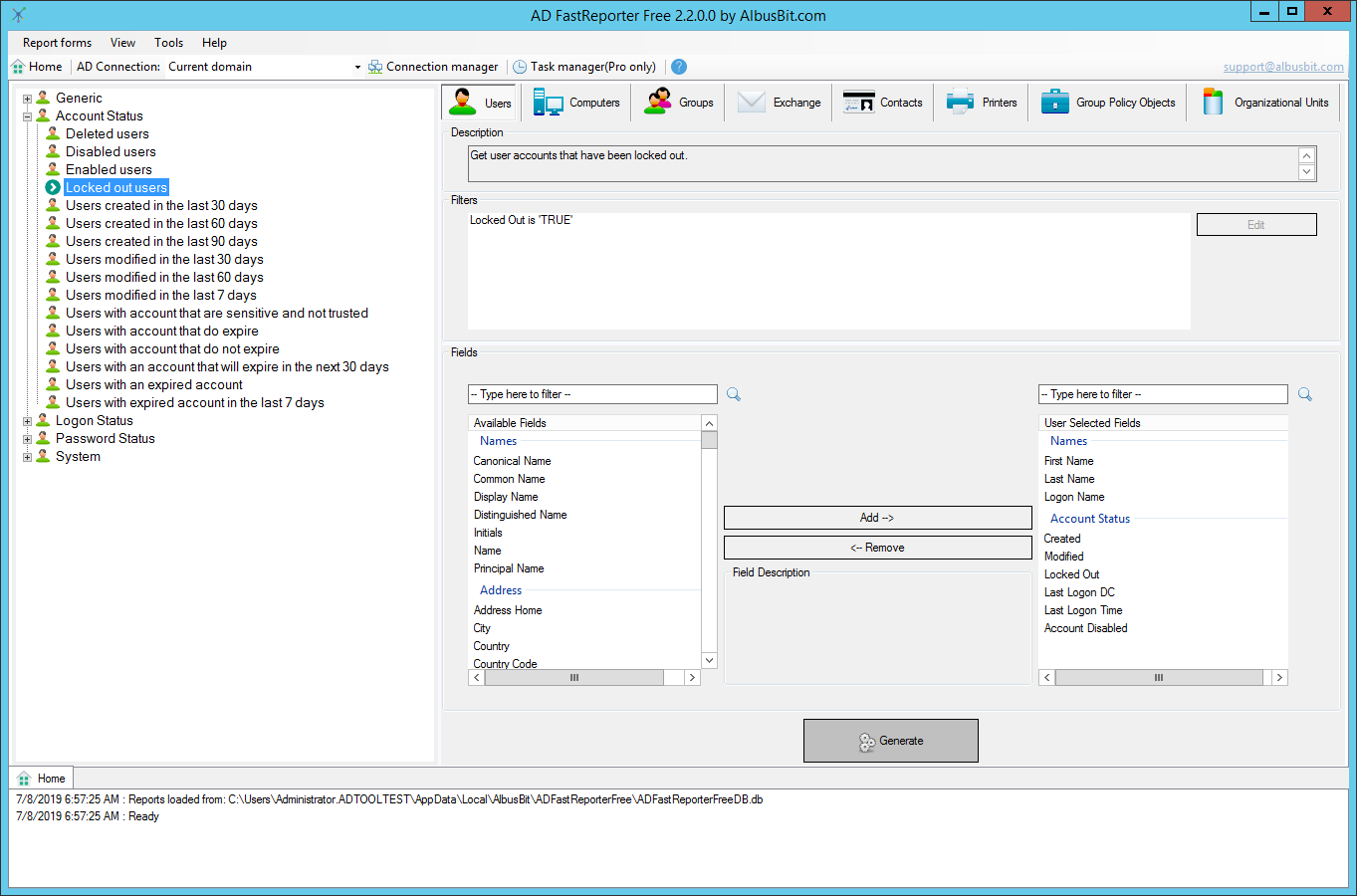Click right arrow of Available Fields horizontal scrollbar
The height and width of the screenshot is (896, 1357).
tap(692, 677)
